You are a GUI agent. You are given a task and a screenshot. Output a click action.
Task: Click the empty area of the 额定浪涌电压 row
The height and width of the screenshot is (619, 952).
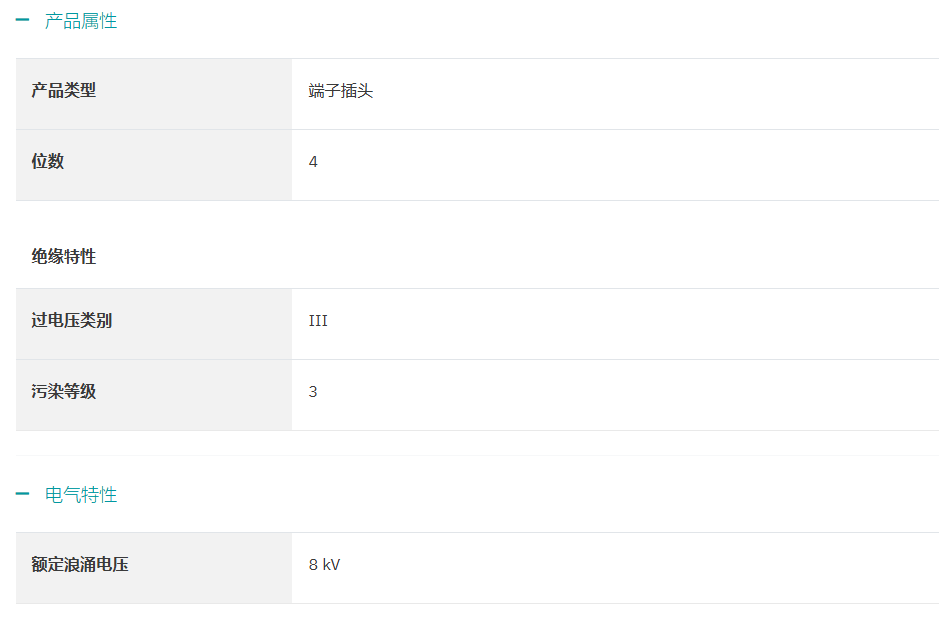click(x=639, y=568)
